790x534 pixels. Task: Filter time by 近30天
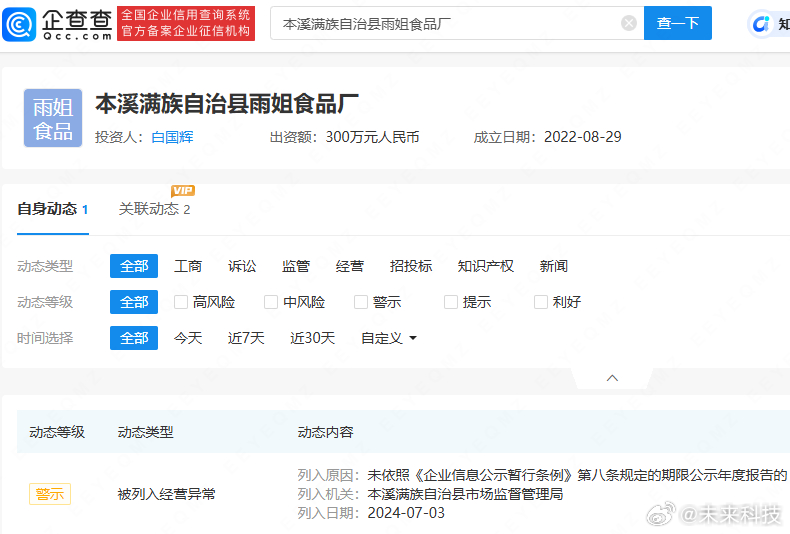[312, 338]
